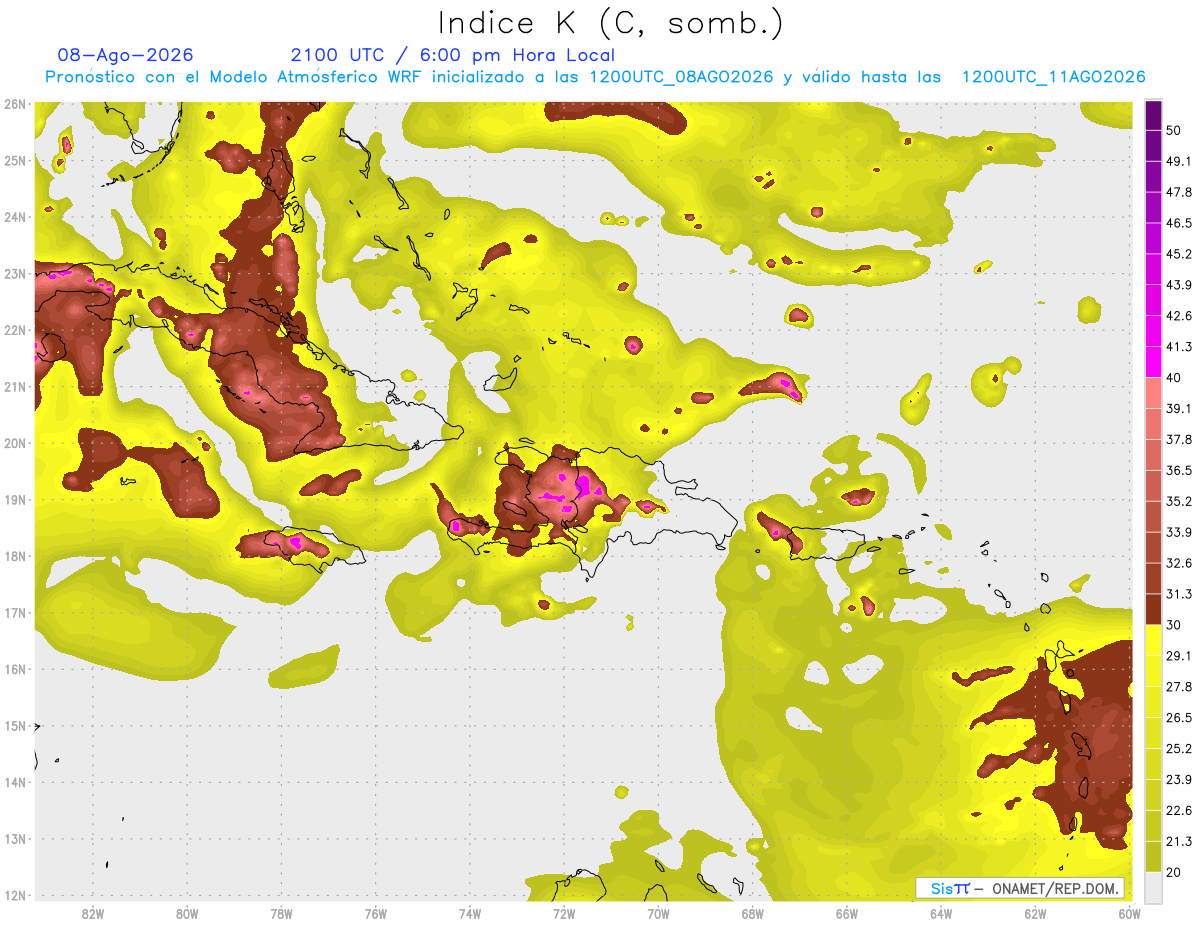Click the dark purple swatch above 50
1200x927 pixels.
point(1153,115)
